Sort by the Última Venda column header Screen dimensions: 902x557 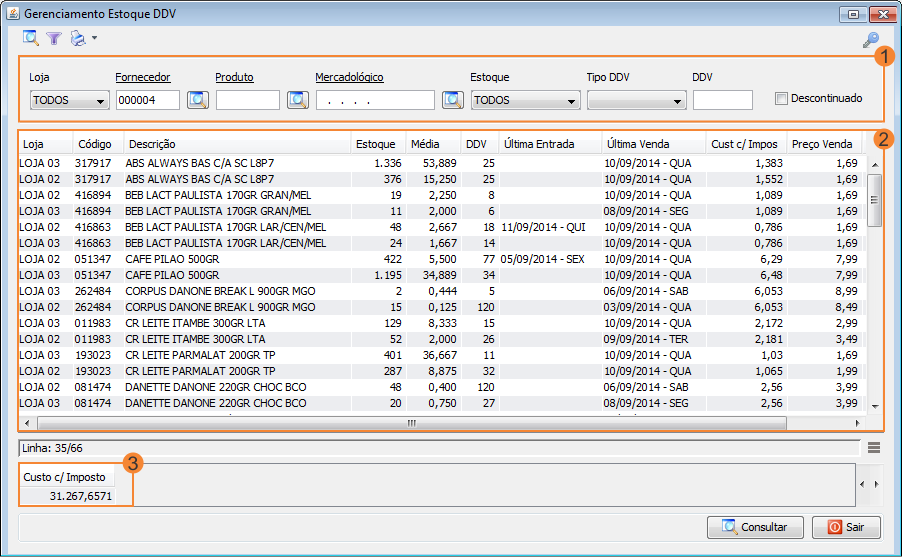(x=654, y=144)
